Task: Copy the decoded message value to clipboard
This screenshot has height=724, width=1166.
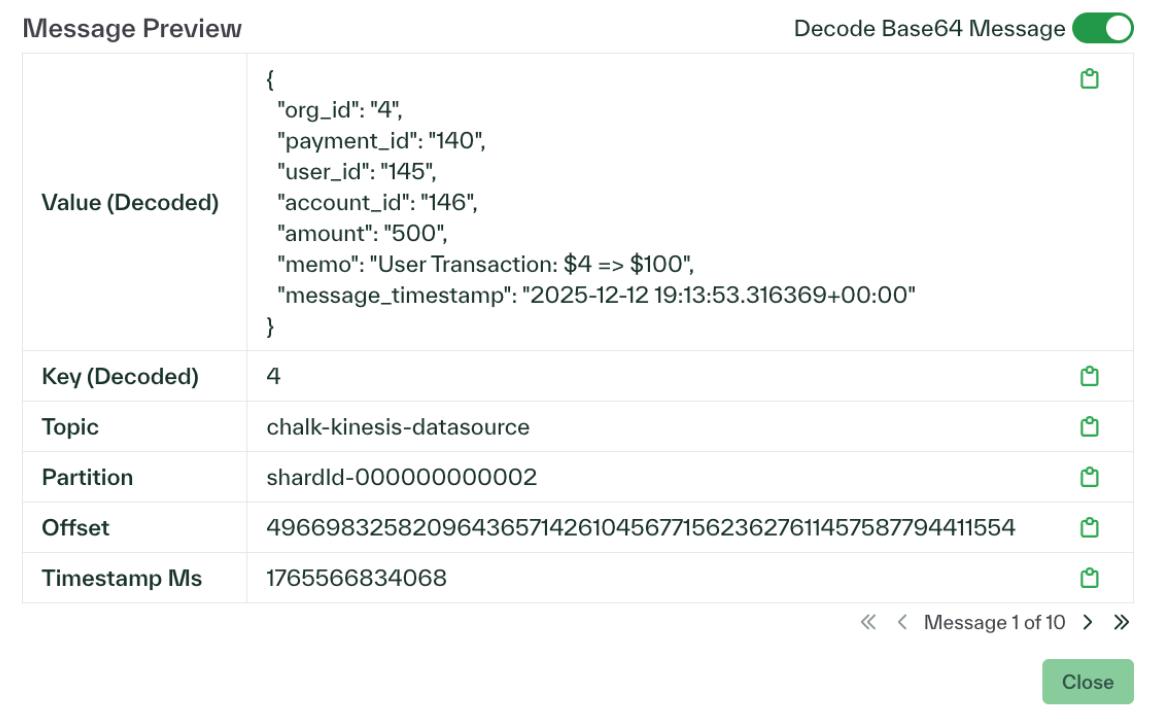Action: (1089, 77)
